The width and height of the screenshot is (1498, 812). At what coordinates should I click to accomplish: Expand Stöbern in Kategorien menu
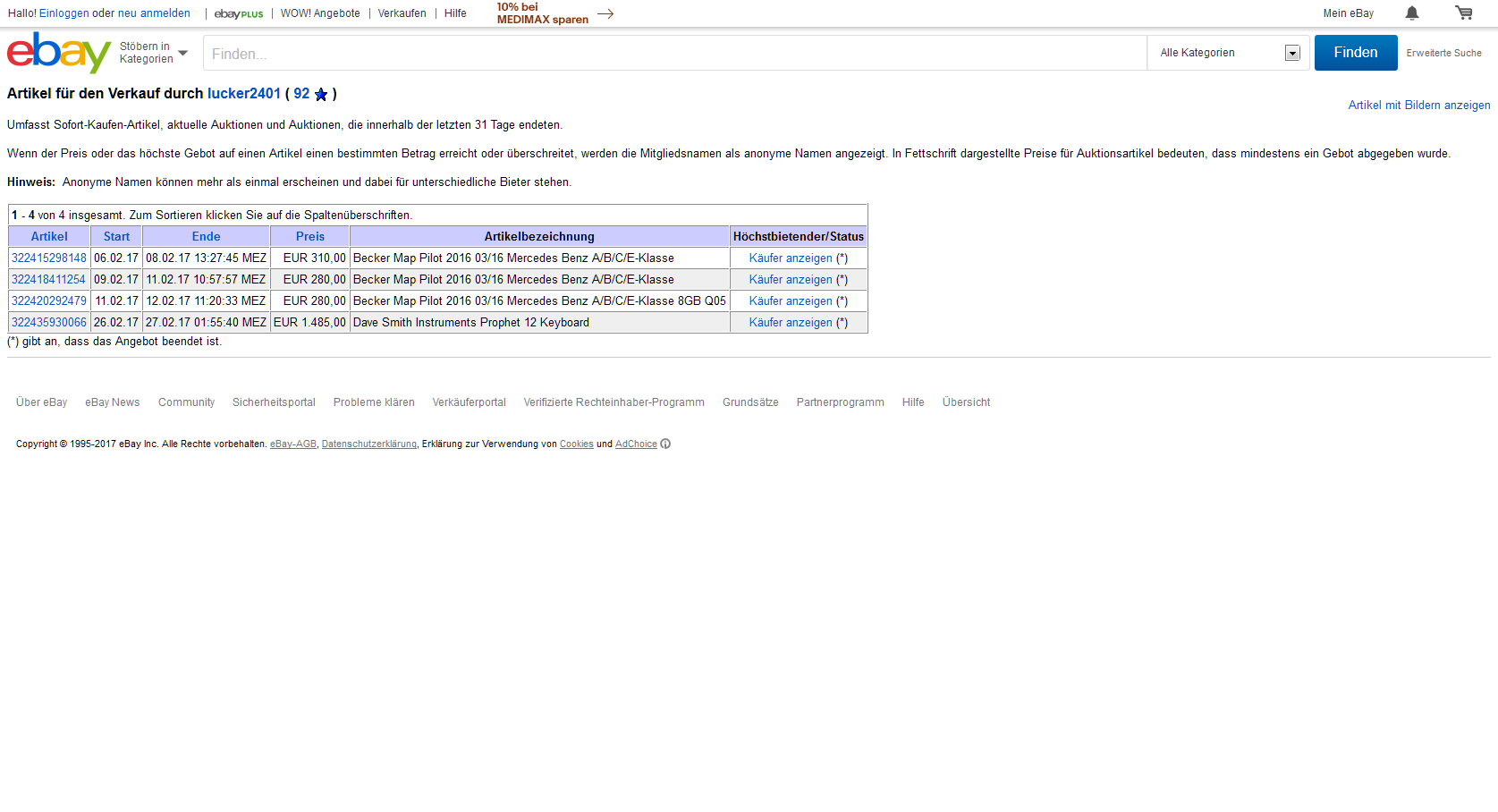click(x=154, y=53)
